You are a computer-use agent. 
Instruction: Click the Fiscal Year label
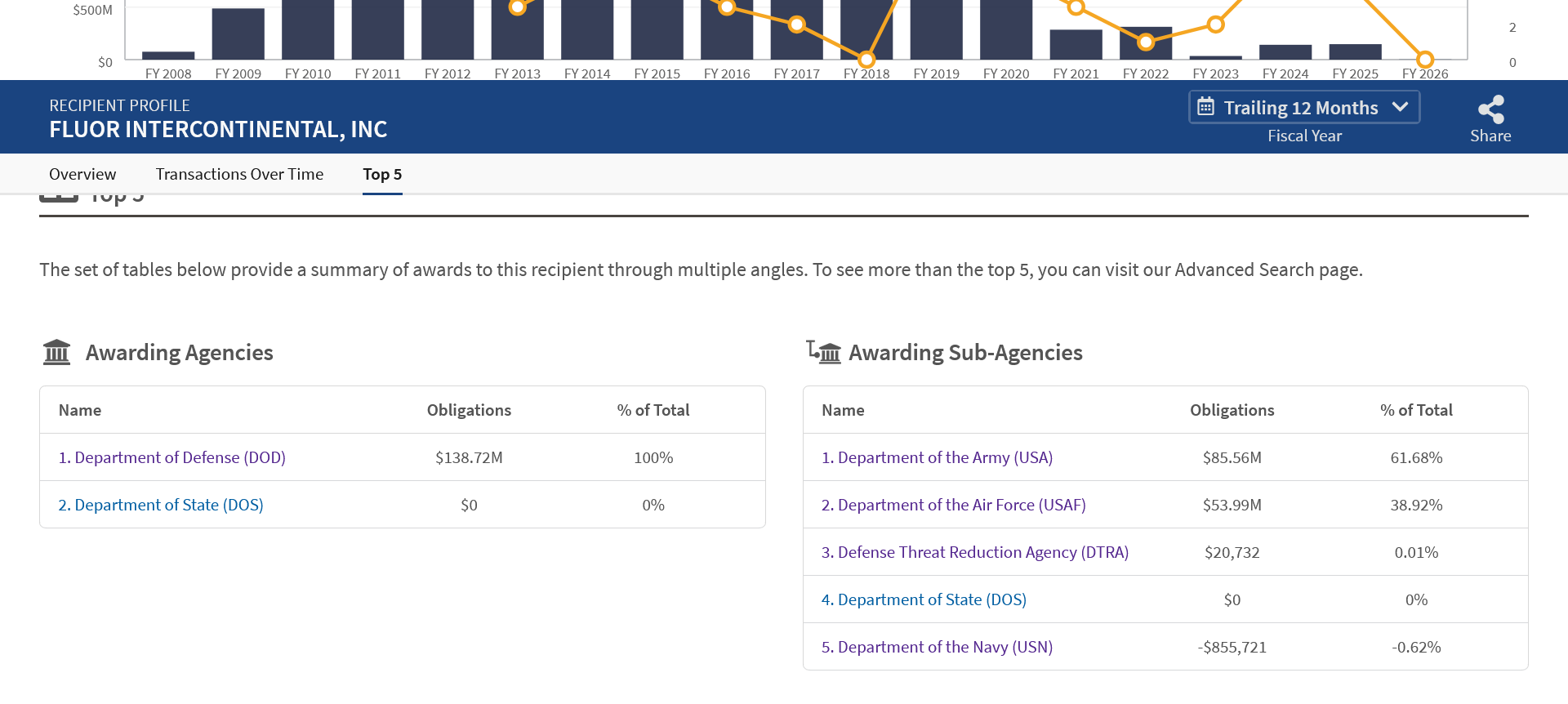click(x=1304, y=136)
